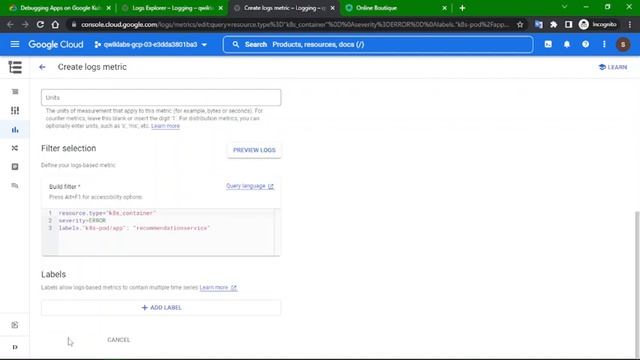
Task: Open Log Router sidebar icon
Action: (x=15, y=148)
